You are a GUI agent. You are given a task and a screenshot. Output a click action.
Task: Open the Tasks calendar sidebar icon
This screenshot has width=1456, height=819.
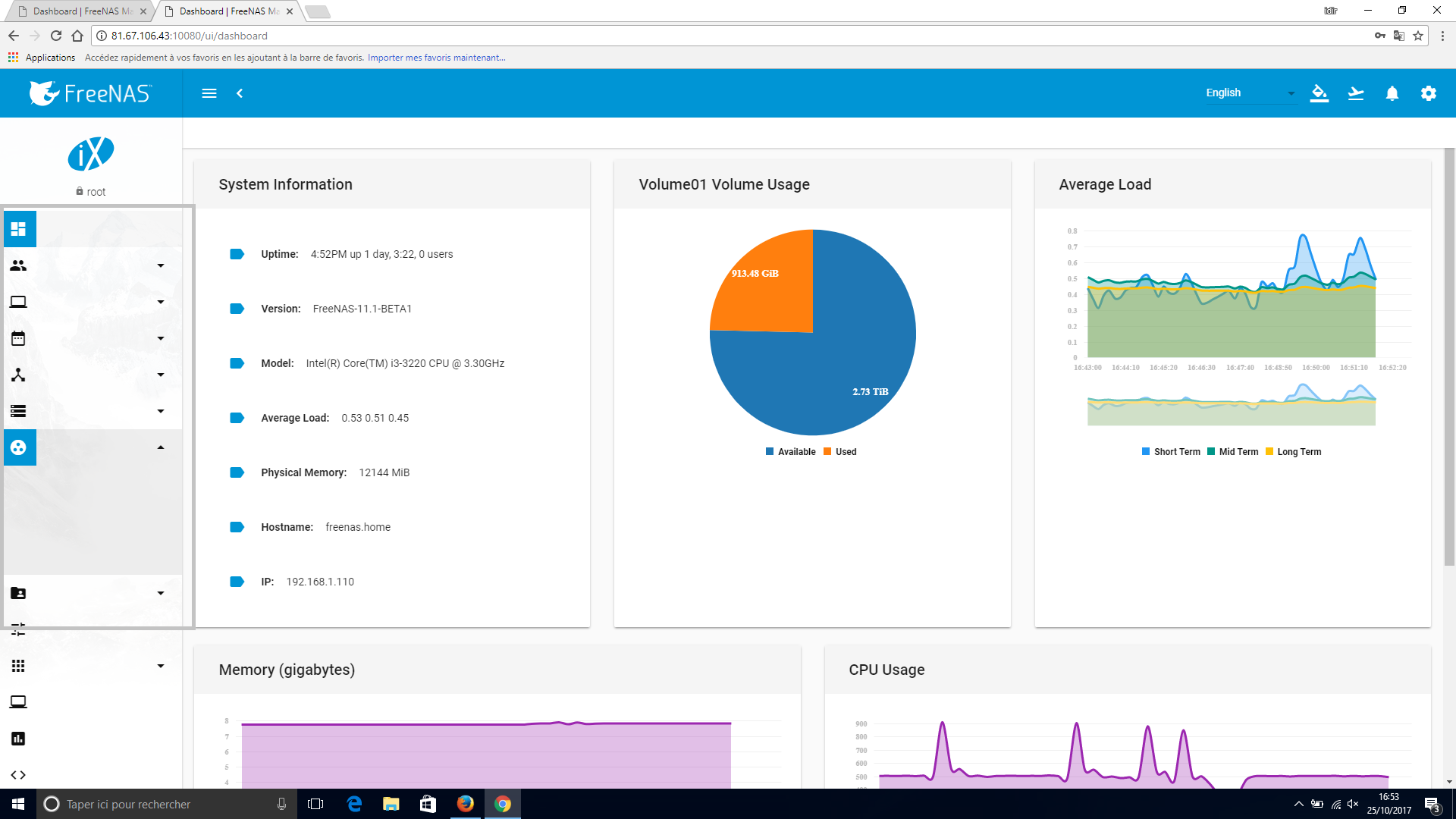(x=19, y=338)
